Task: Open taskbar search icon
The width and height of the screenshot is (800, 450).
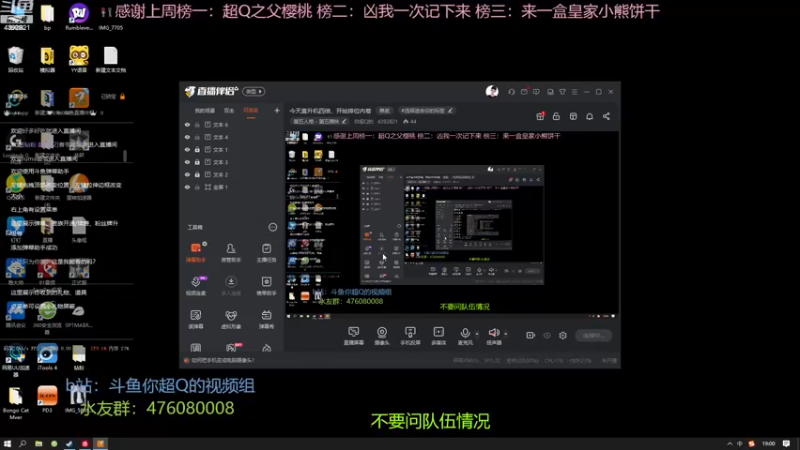Action: [x=22, y=443]
